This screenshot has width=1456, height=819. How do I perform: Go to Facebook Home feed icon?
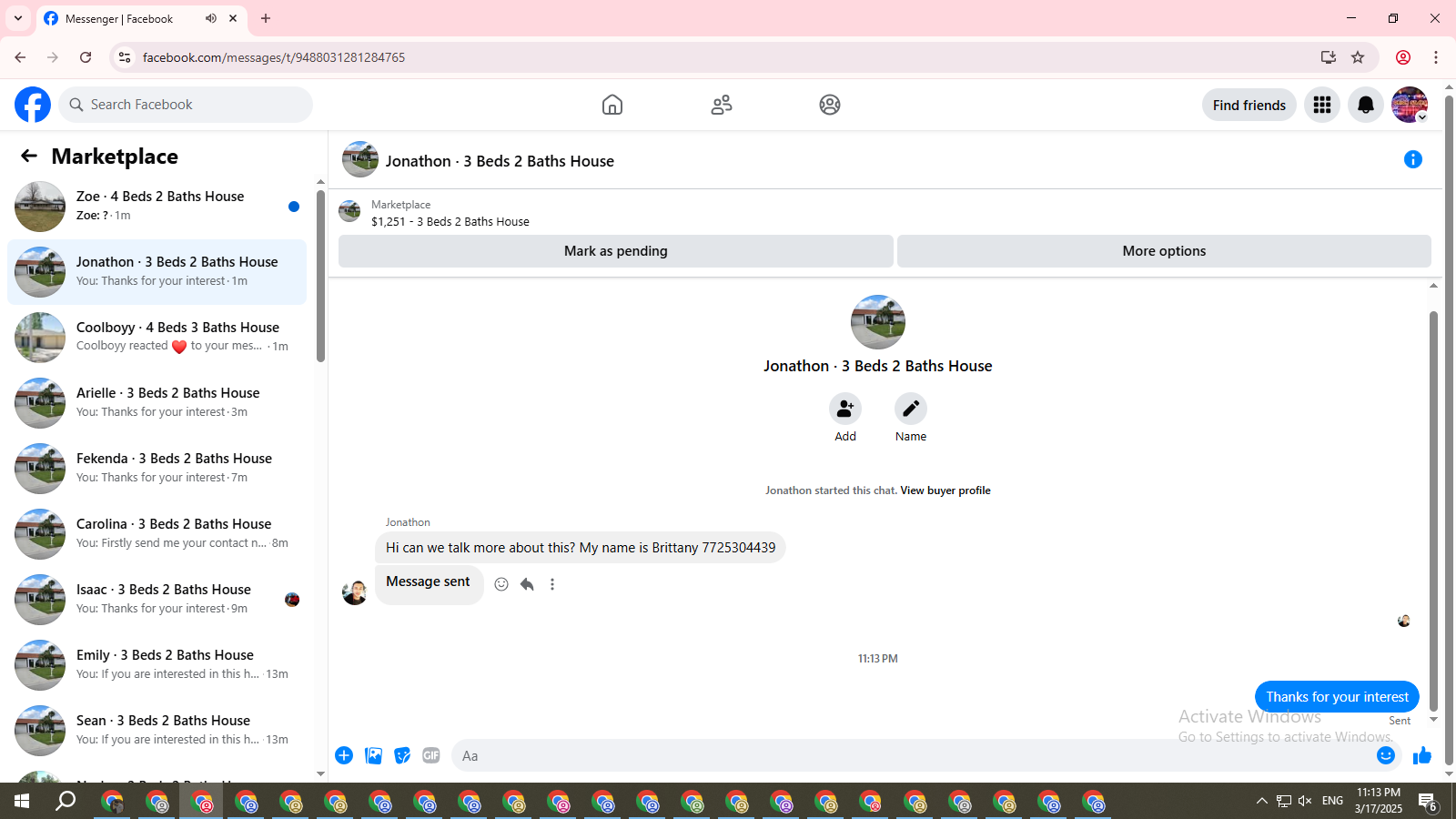pos(612,105)
